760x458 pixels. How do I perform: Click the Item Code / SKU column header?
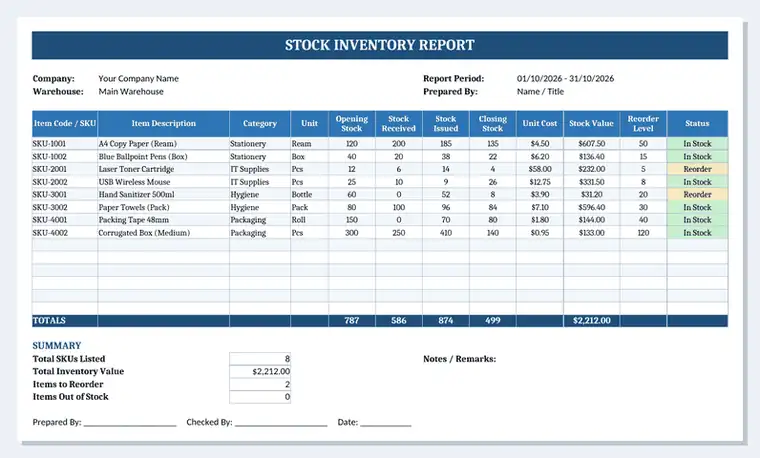point(65,124)
